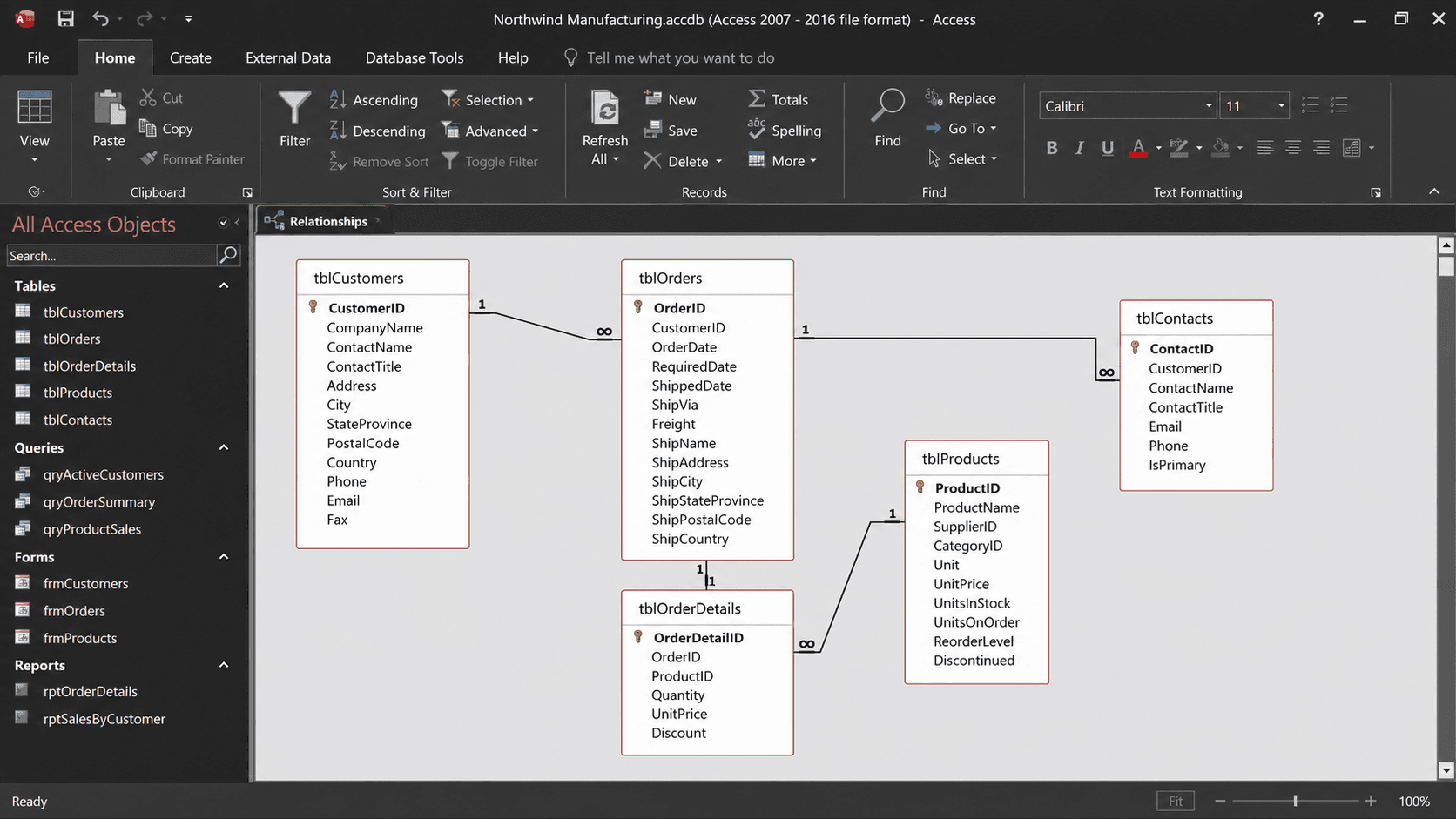Click the Save record command
This screenshot has height=819, width=1456.
point(670,130)
